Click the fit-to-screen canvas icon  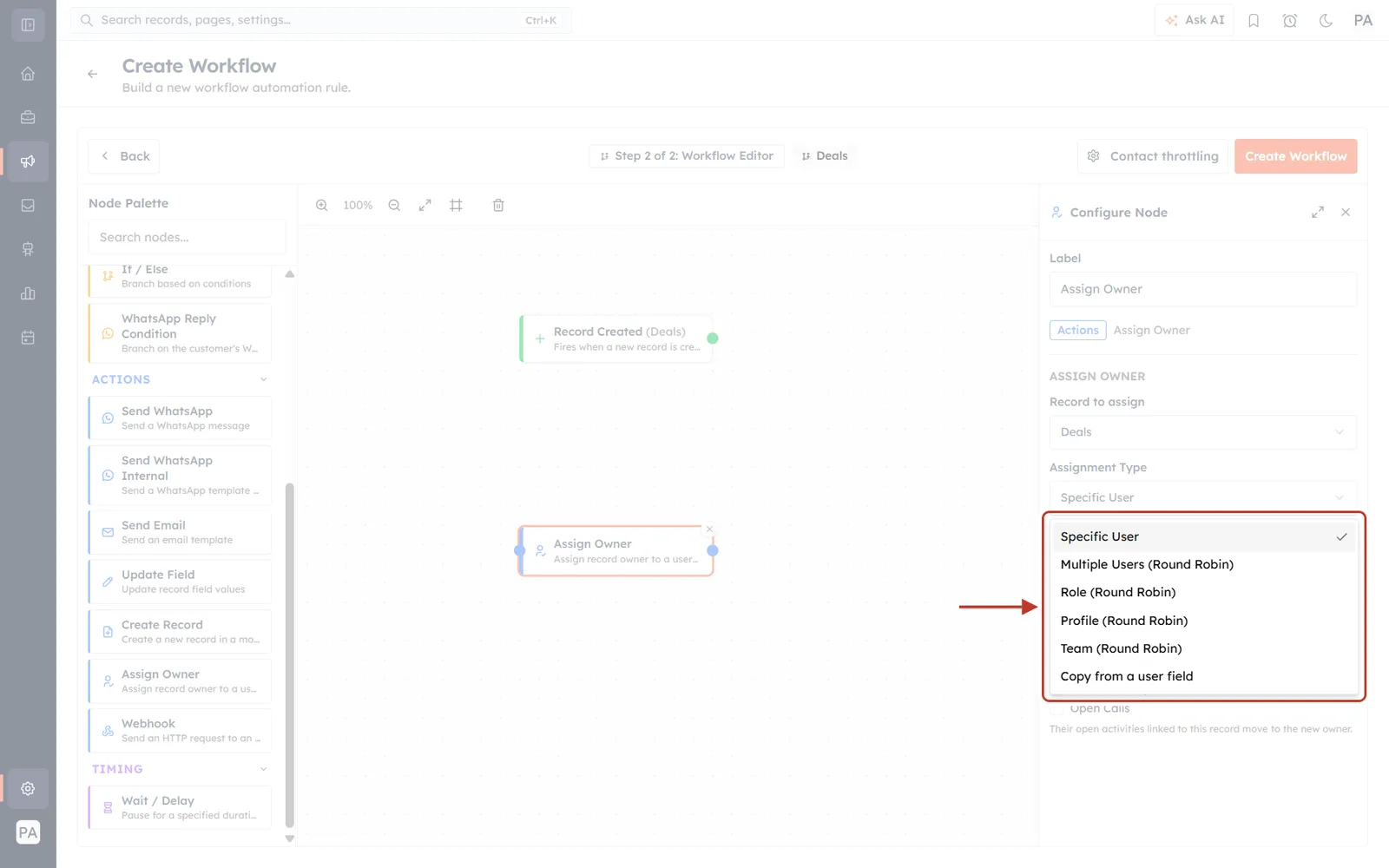pyautogui.click(x=425, y=206)
